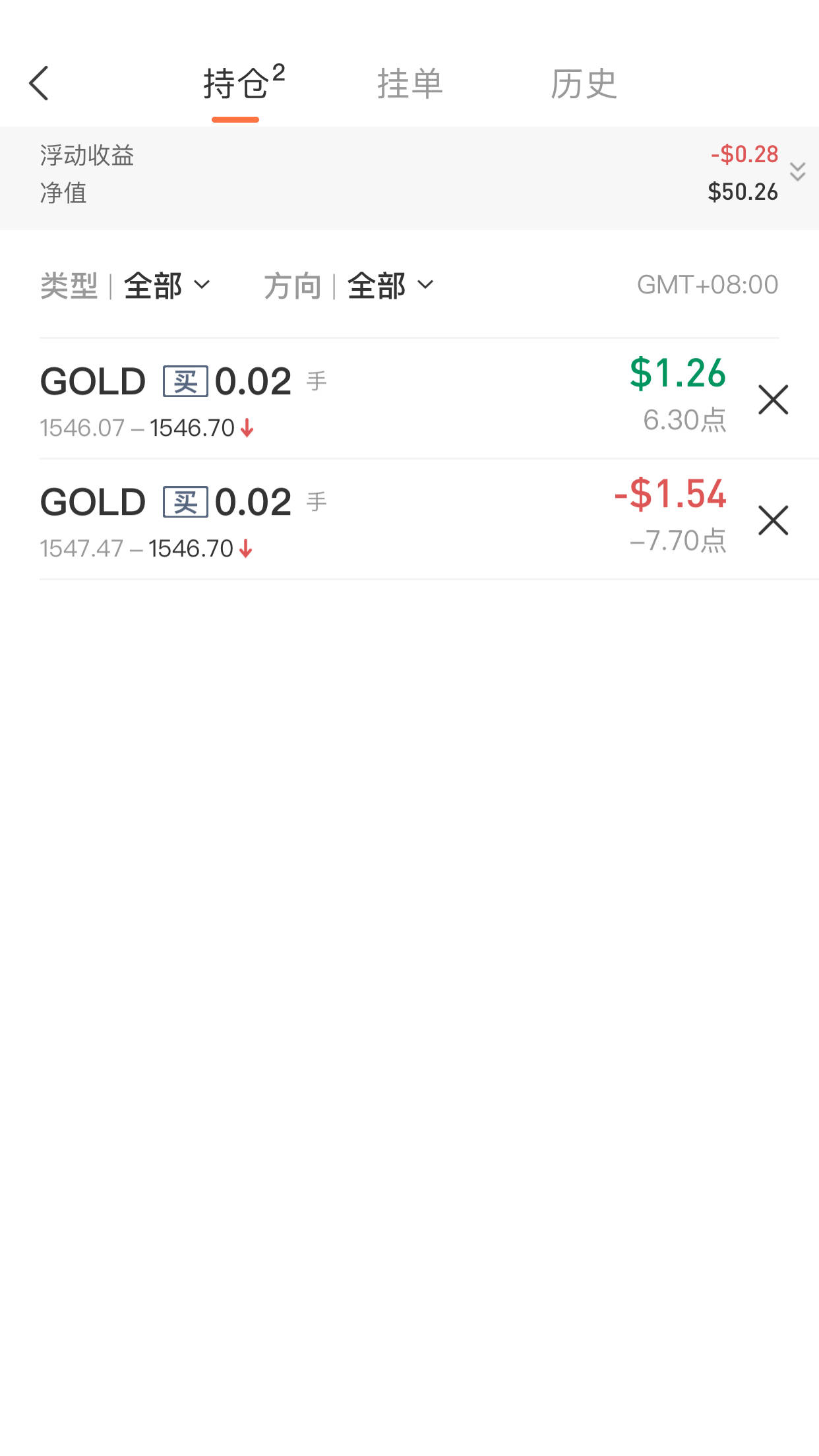Tap the 买 badge on second GOLD position
This screenshot has height=1456, width=819.
185,502
